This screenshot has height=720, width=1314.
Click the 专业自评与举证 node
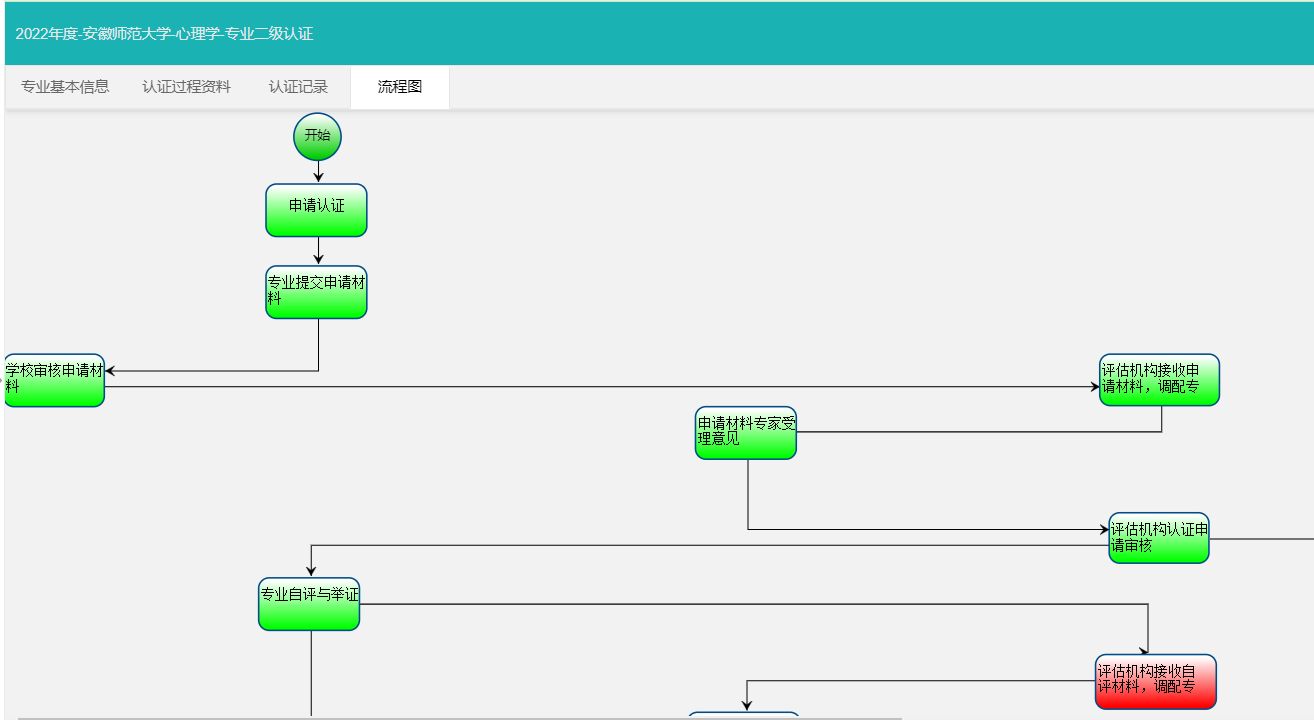pyautogui.click(x=309, y=604)
